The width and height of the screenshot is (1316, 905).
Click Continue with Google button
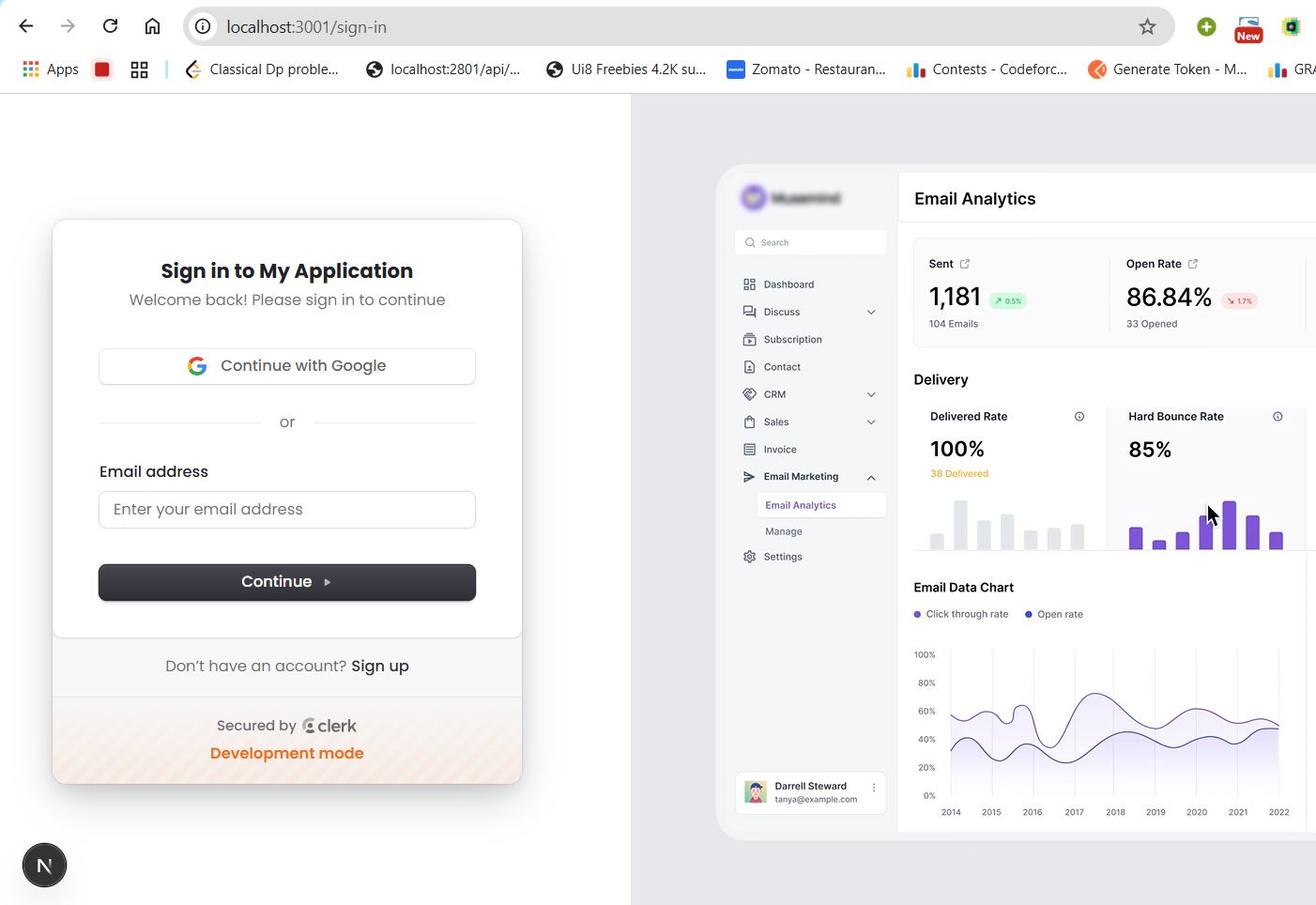tap(287, 366)
